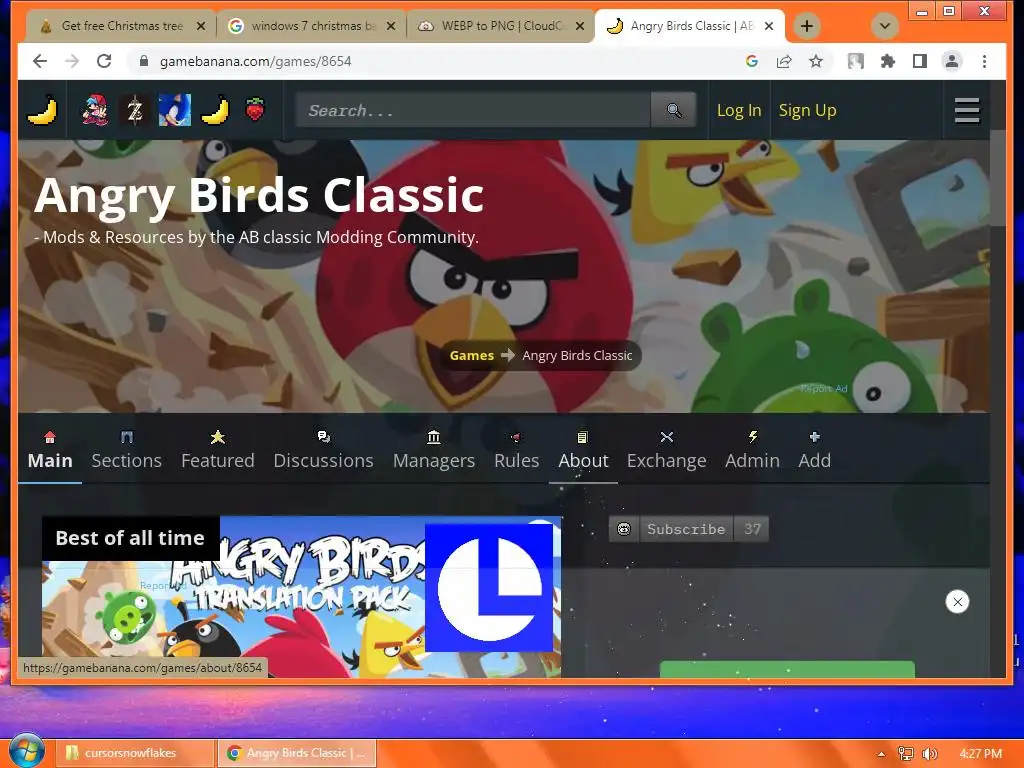Open the Main section tab

[50, 451]
